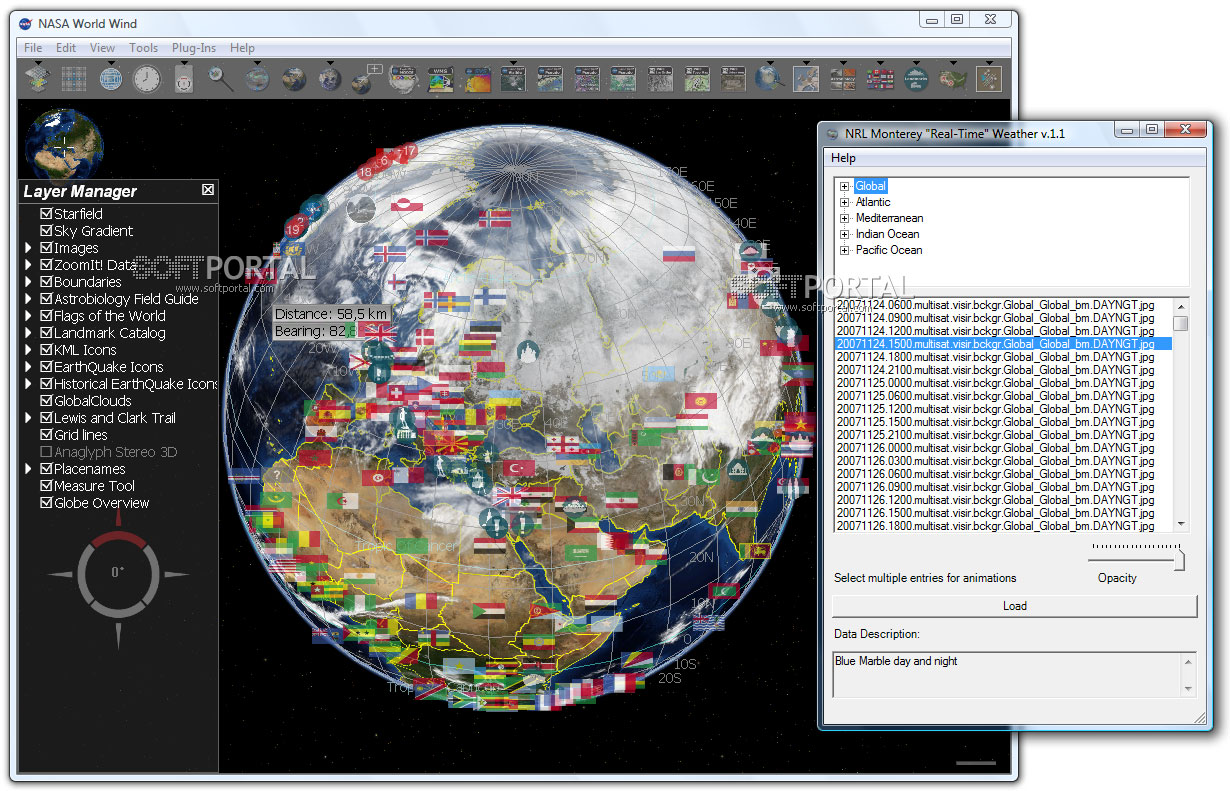Open the Tools menu

tap(144, 48)
